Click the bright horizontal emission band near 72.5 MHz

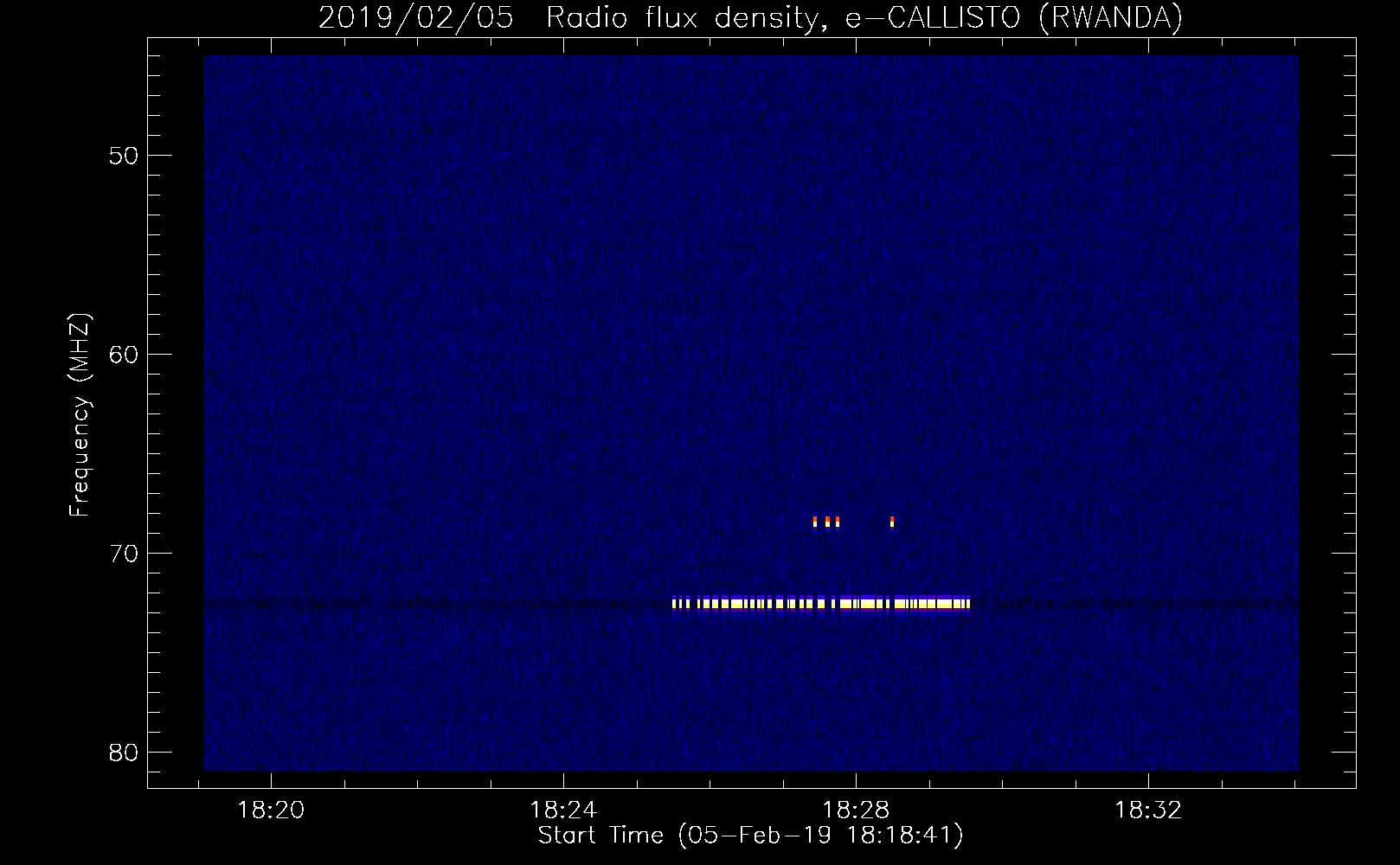821,603
